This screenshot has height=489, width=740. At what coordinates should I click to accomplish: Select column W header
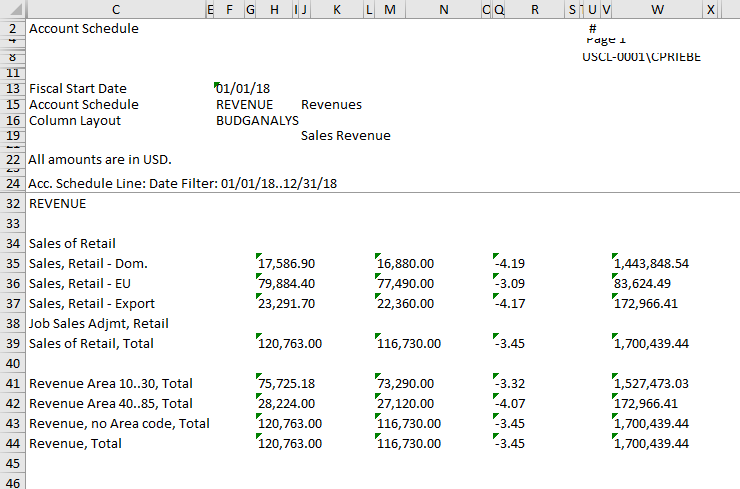click(x=657, y=9)
